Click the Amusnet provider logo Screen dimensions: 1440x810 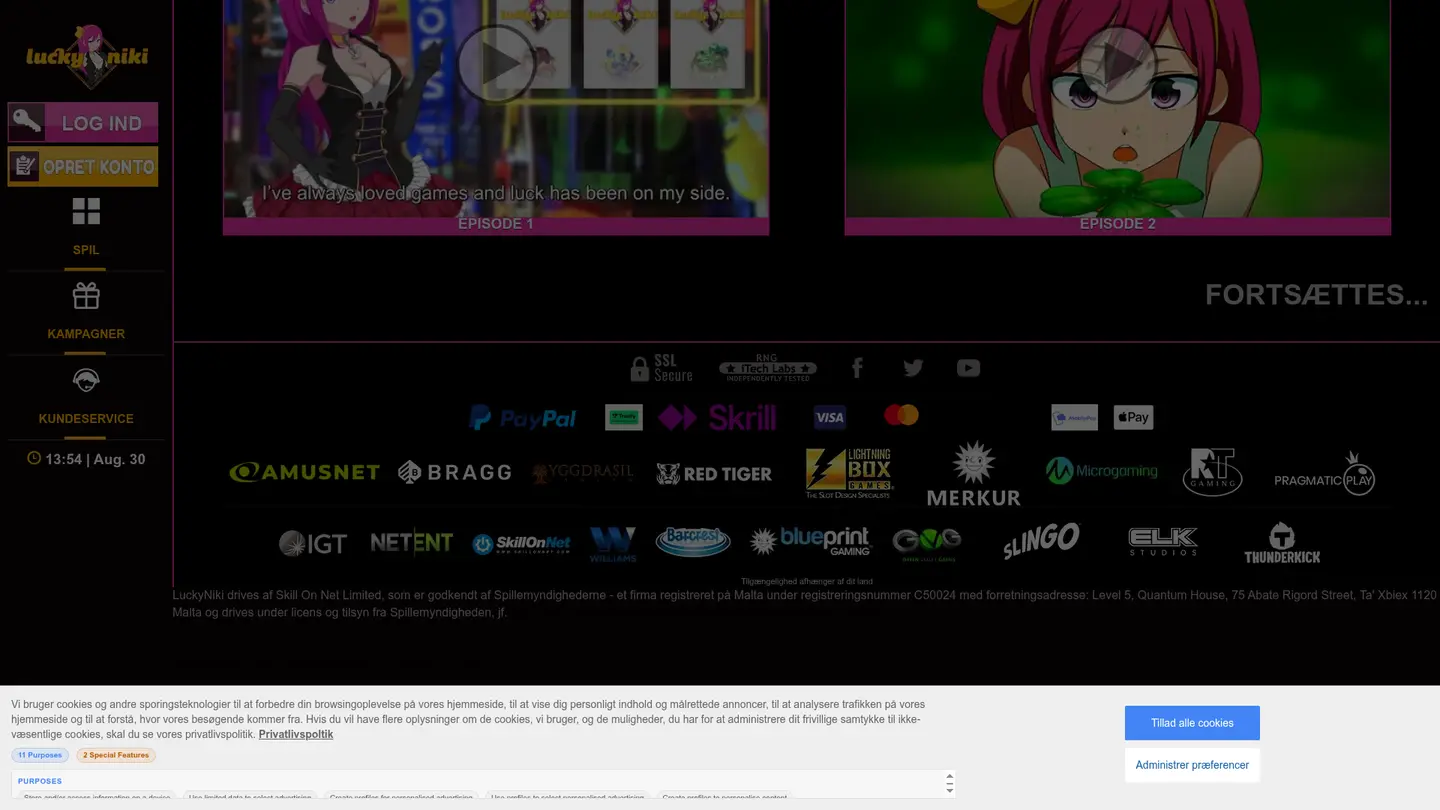pos(304,472)
